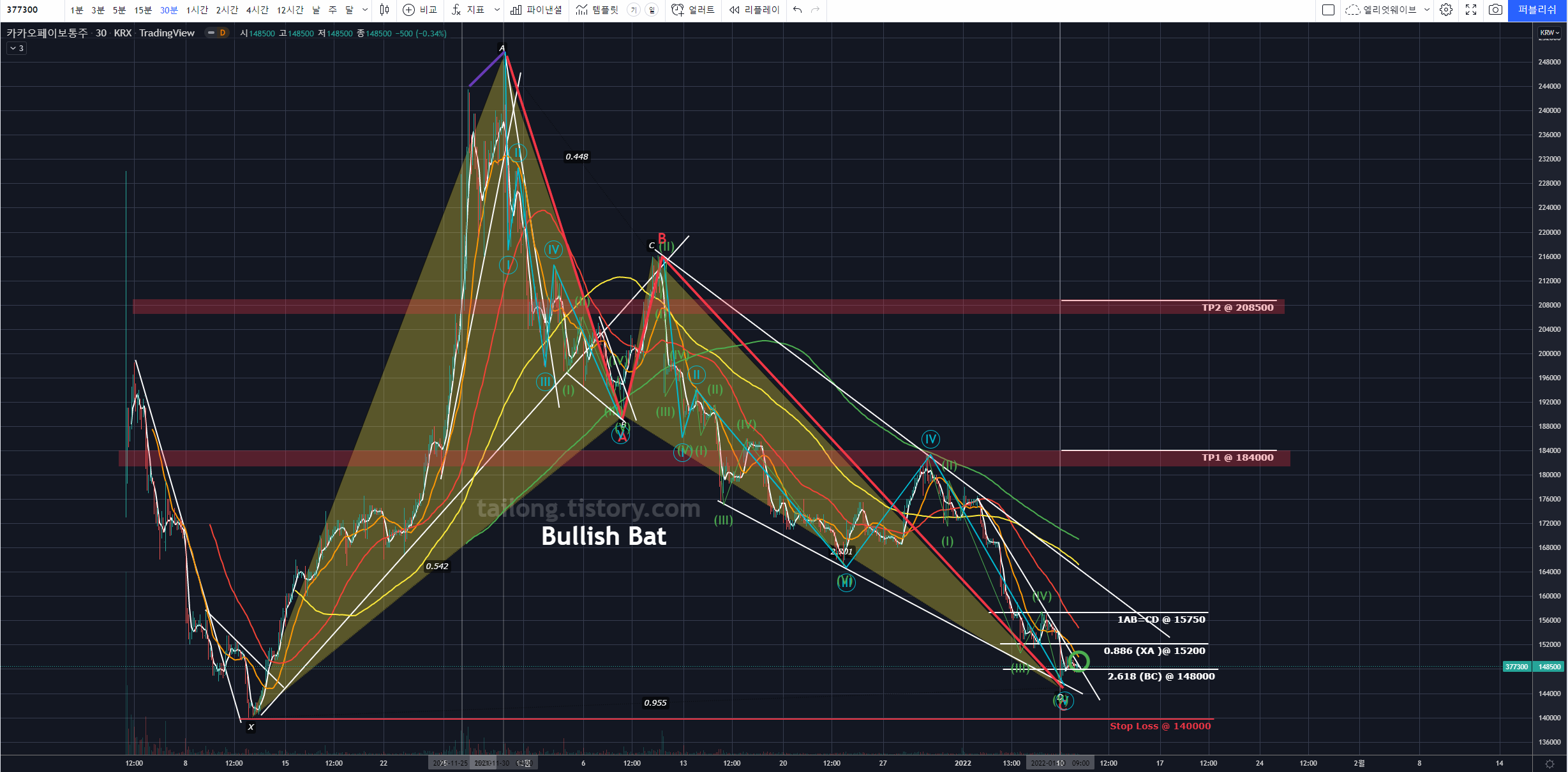Expand the time interval dropdown arrow after 달
This screenshot has height=772, width=1568.
[x=365, y=10]
